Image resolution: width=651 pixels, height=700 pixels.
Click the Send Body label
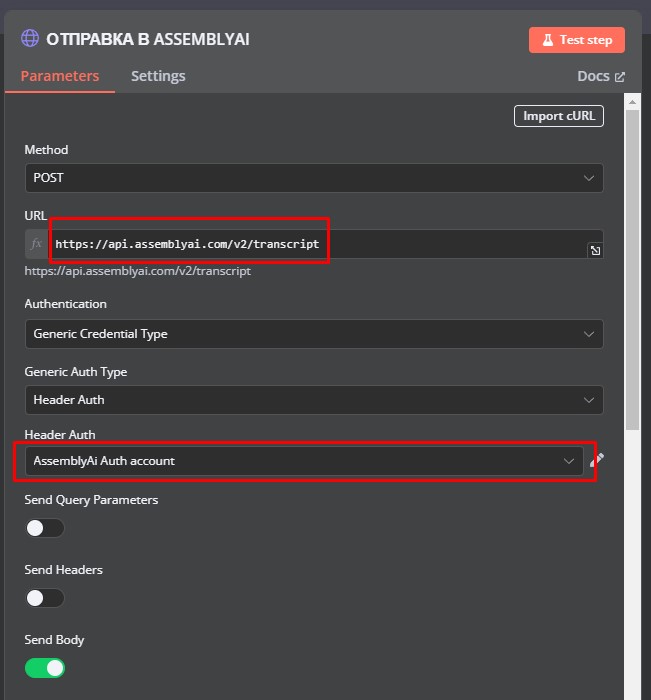tap(54, 640)
